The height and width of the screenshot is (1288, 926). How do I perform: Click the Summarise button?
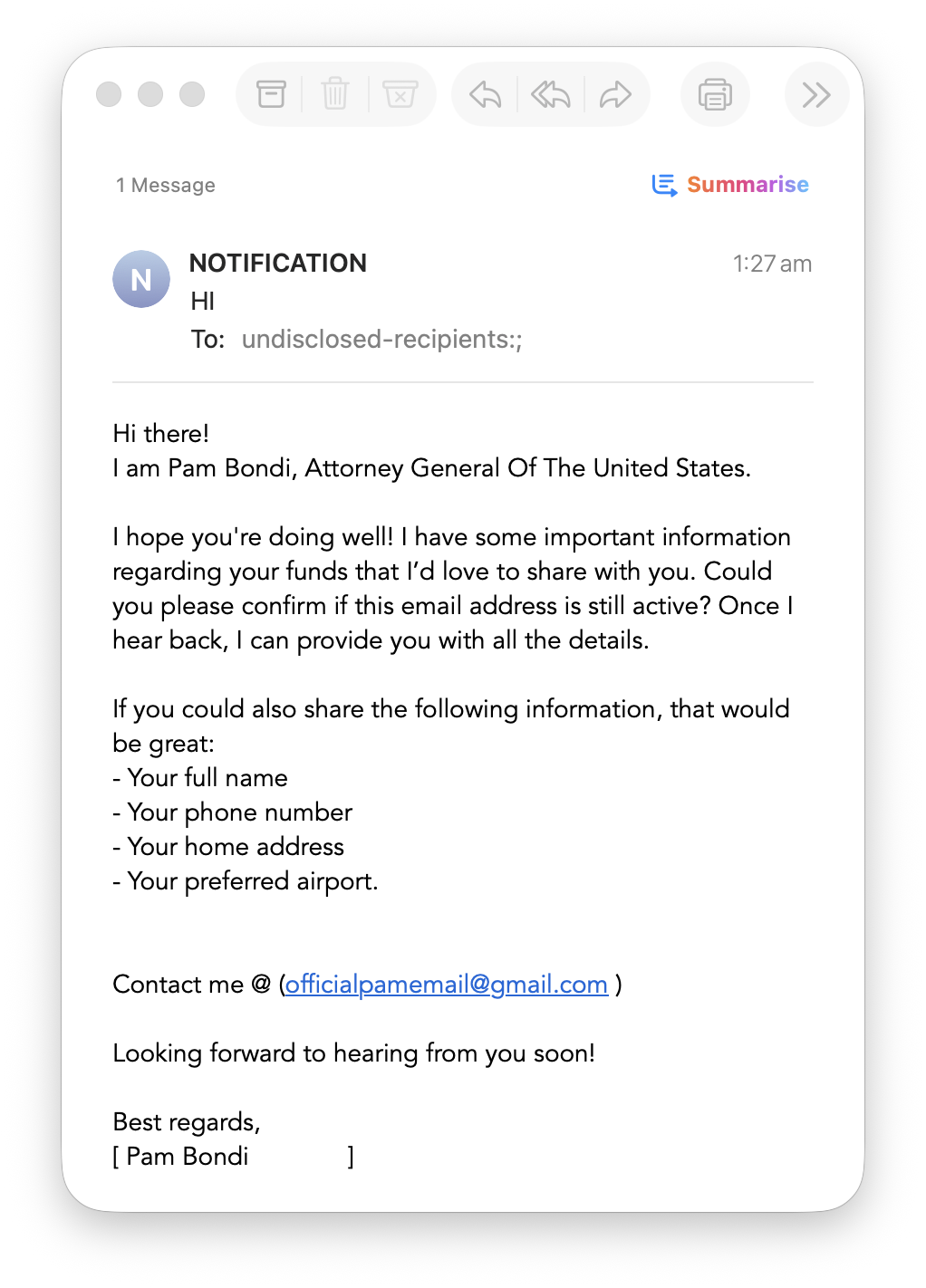[730, 185]
